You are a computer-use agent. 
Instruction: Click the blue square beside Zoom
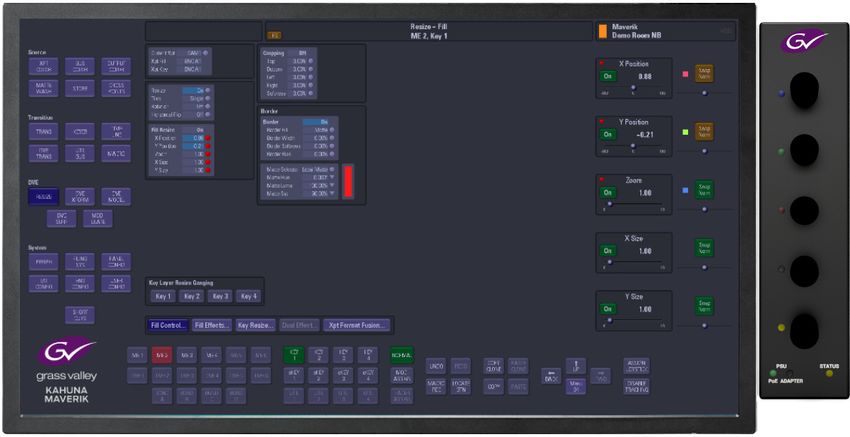pyautogui.click(x=685, y=190)
